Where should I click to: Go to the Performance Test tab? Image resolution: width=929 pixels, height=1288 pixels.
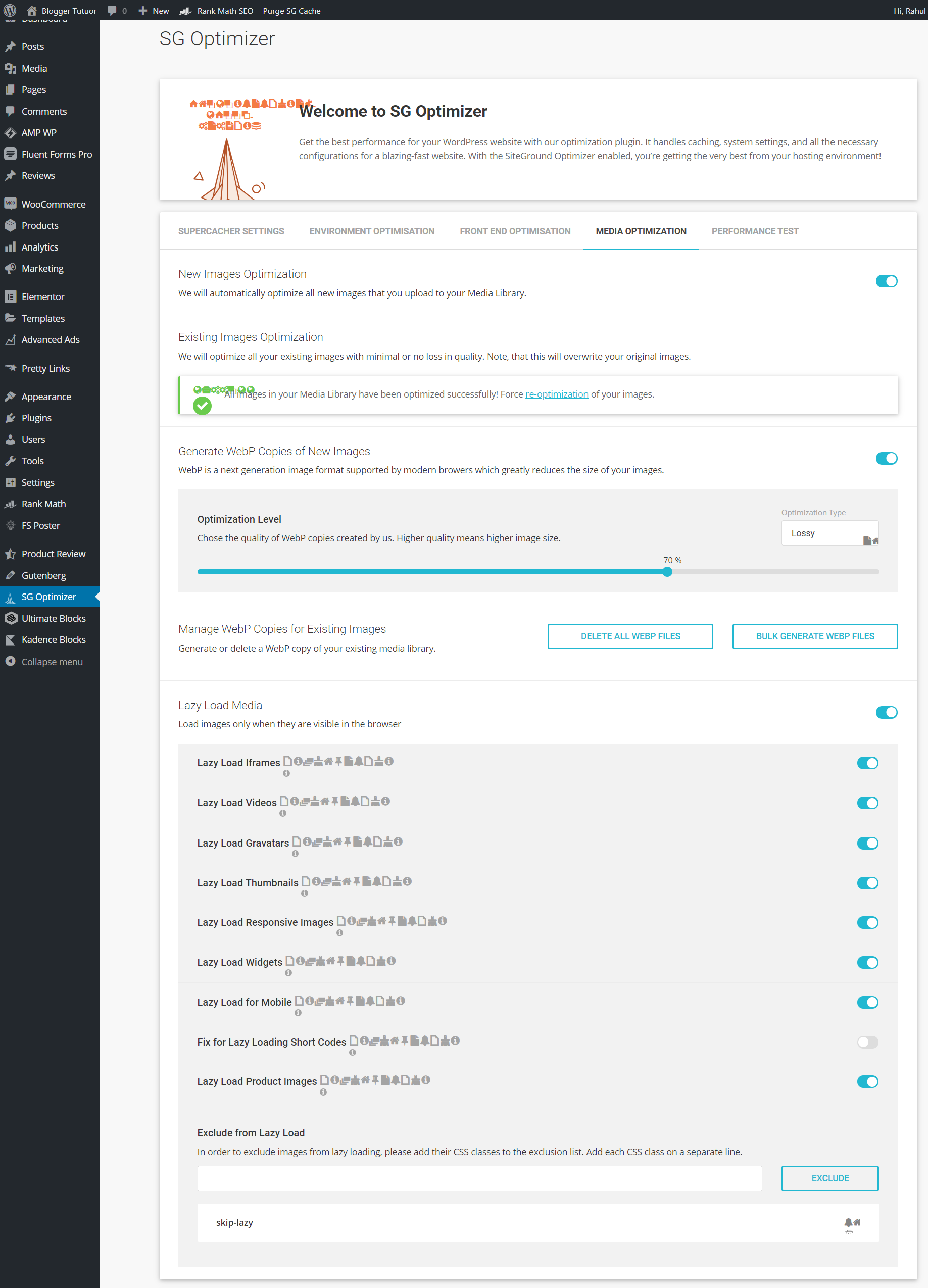point(755,231)
